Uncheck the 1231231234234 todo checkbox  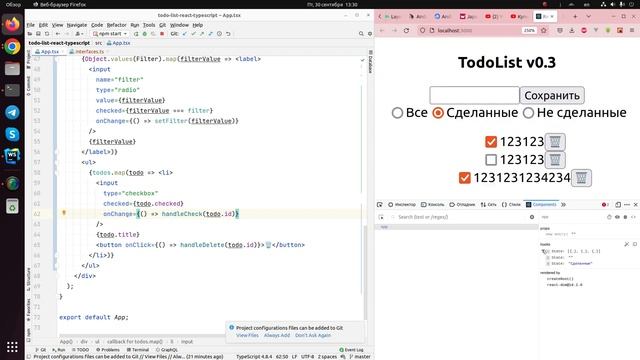point(464,178)
